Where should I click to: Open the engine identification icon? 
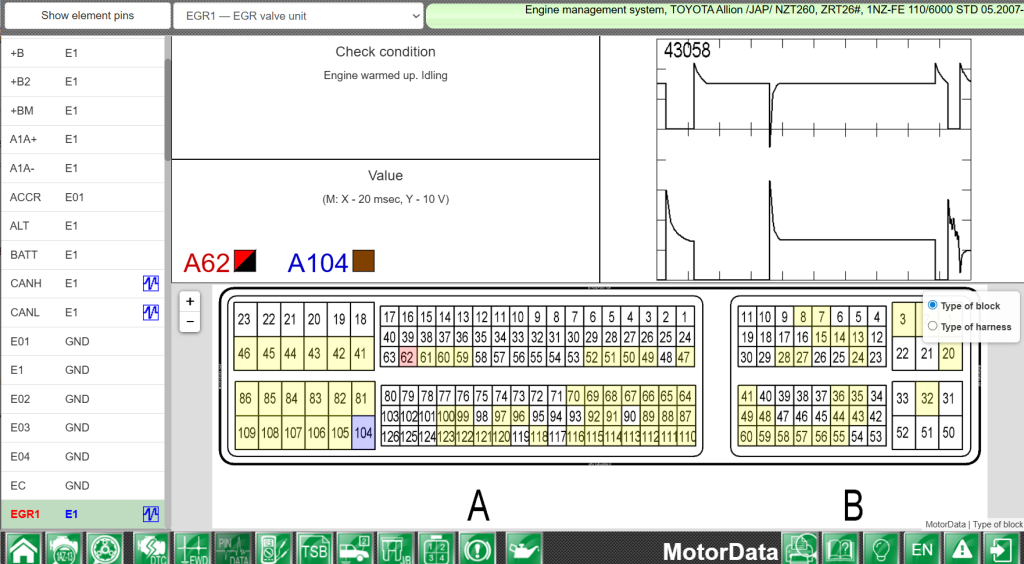[63, 548]
